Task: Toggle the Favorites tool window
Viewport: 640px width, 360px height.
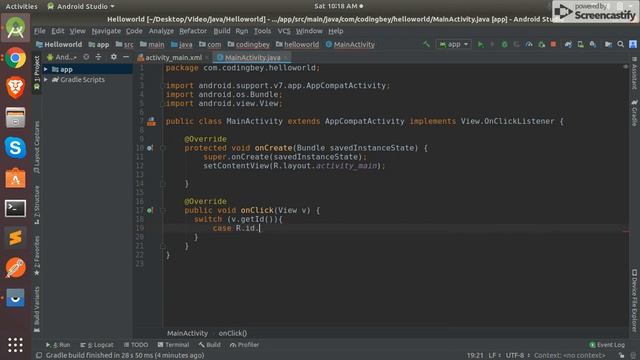Action: click(37, 256)
